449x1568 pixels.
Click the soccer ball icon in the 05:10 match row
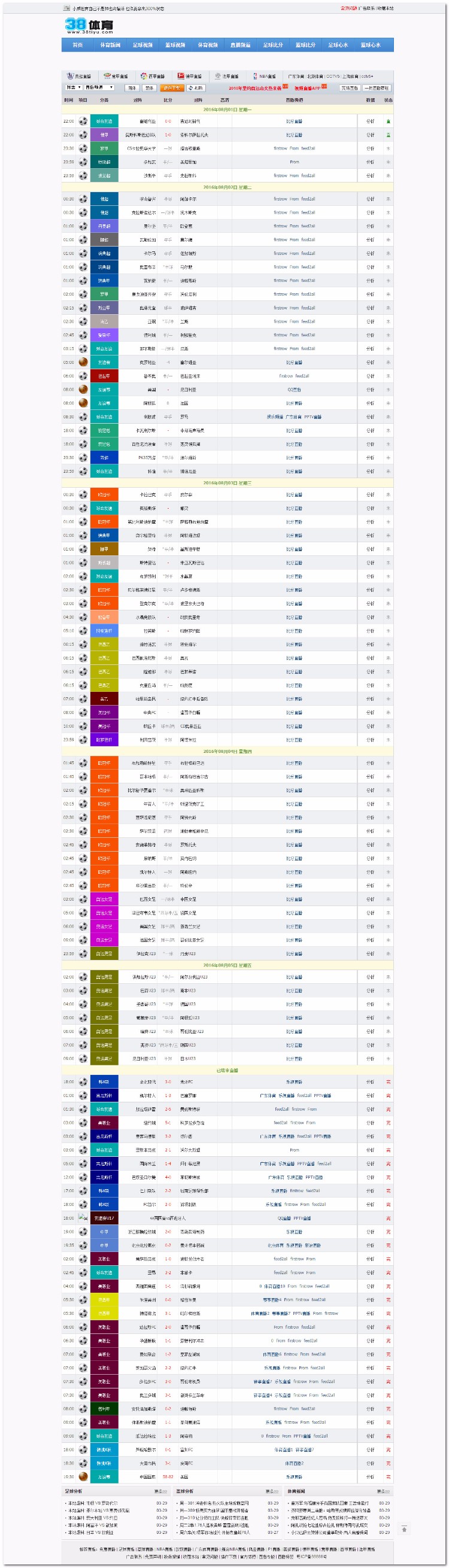point(83,631)
